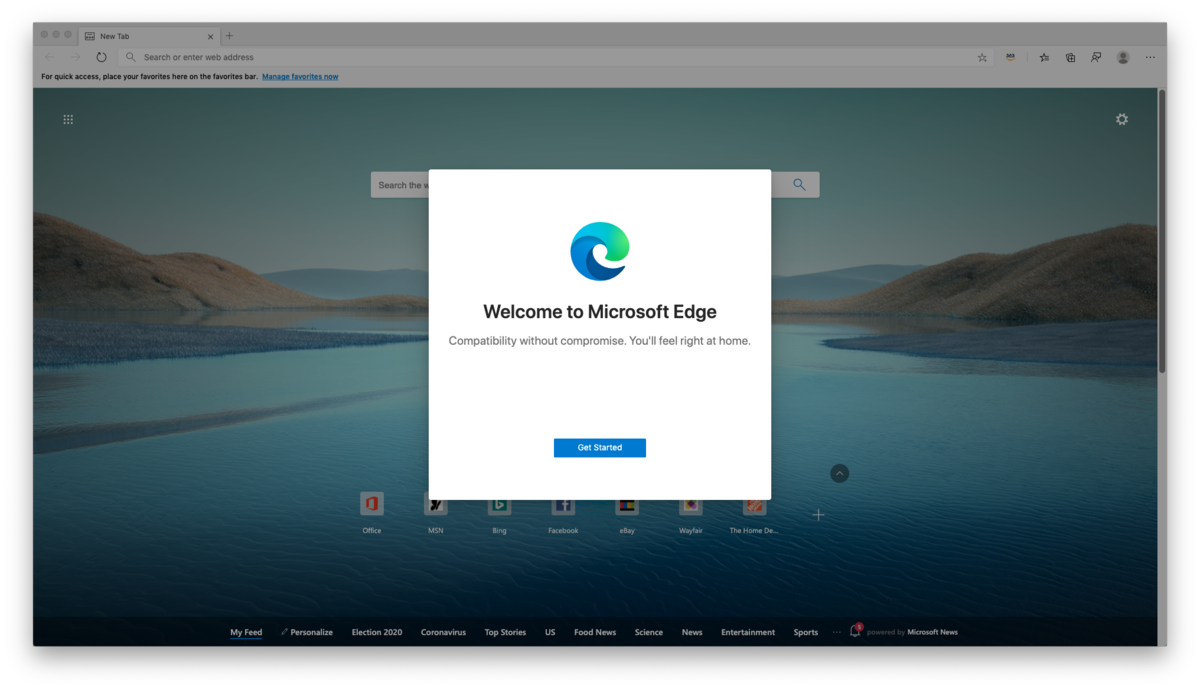Click the Amazon extension icon

click(1010, 57)
